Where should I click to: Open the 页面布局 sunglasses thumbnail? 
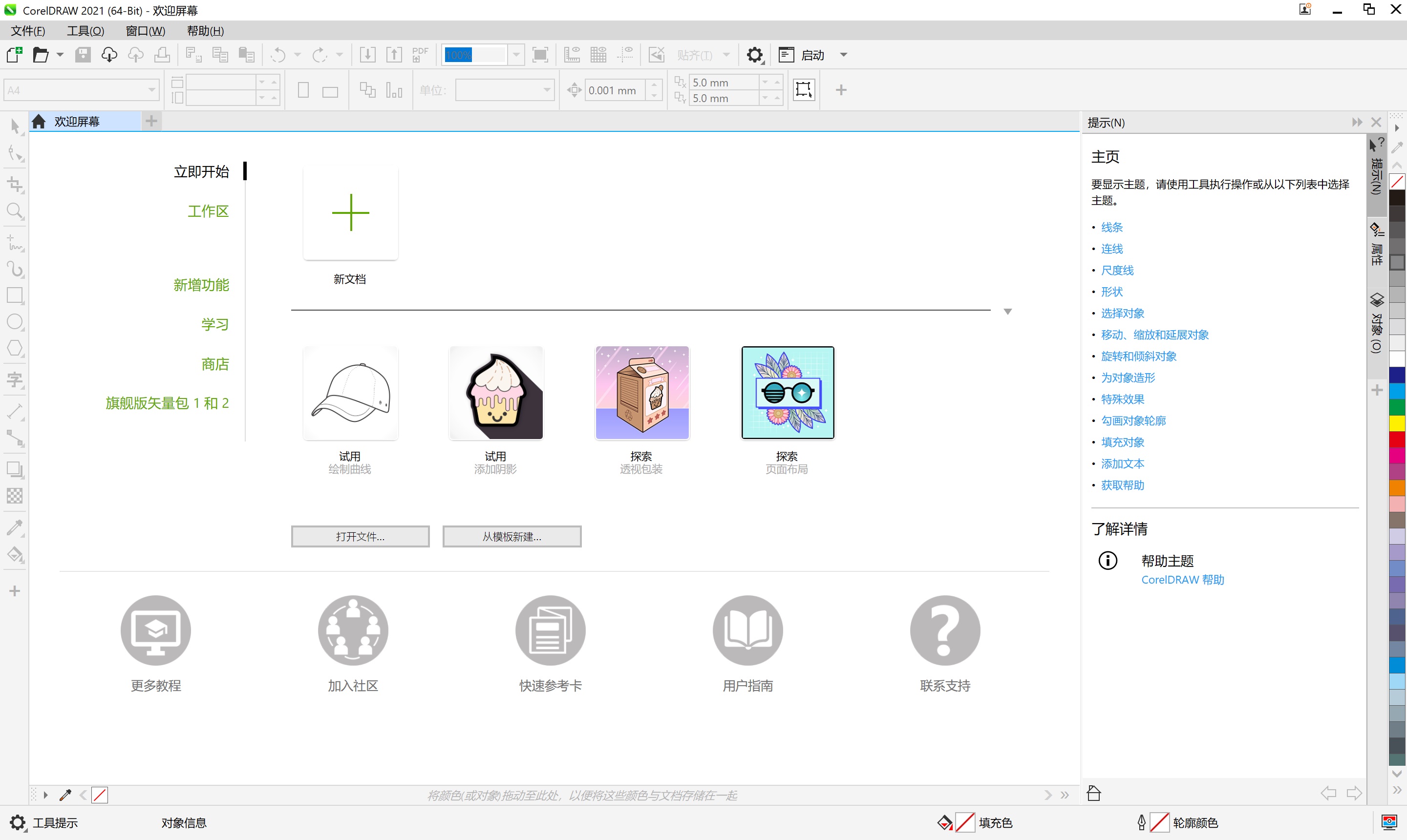[x=788, y=393]
